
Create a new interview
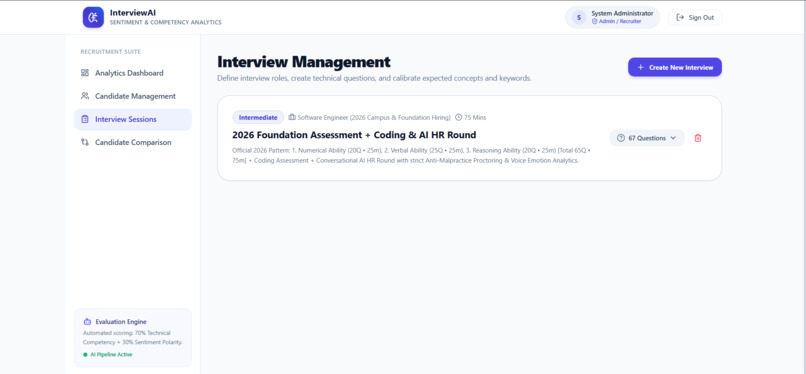point(674,67)
